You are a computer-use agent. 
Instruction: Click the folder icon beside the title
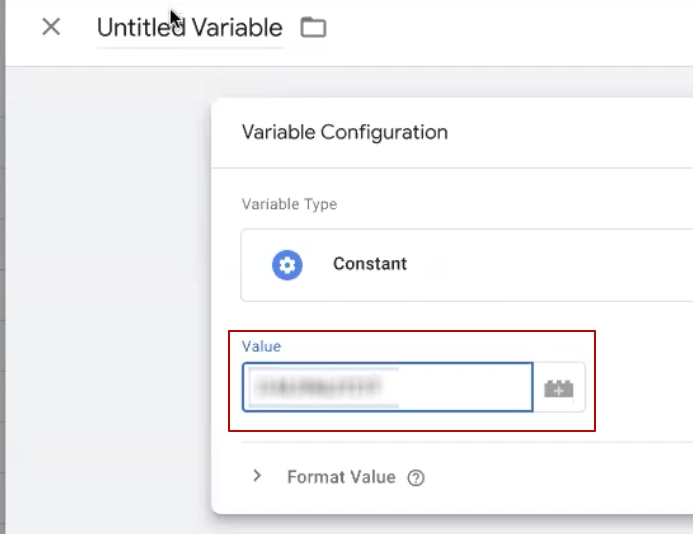click(314, 27)
